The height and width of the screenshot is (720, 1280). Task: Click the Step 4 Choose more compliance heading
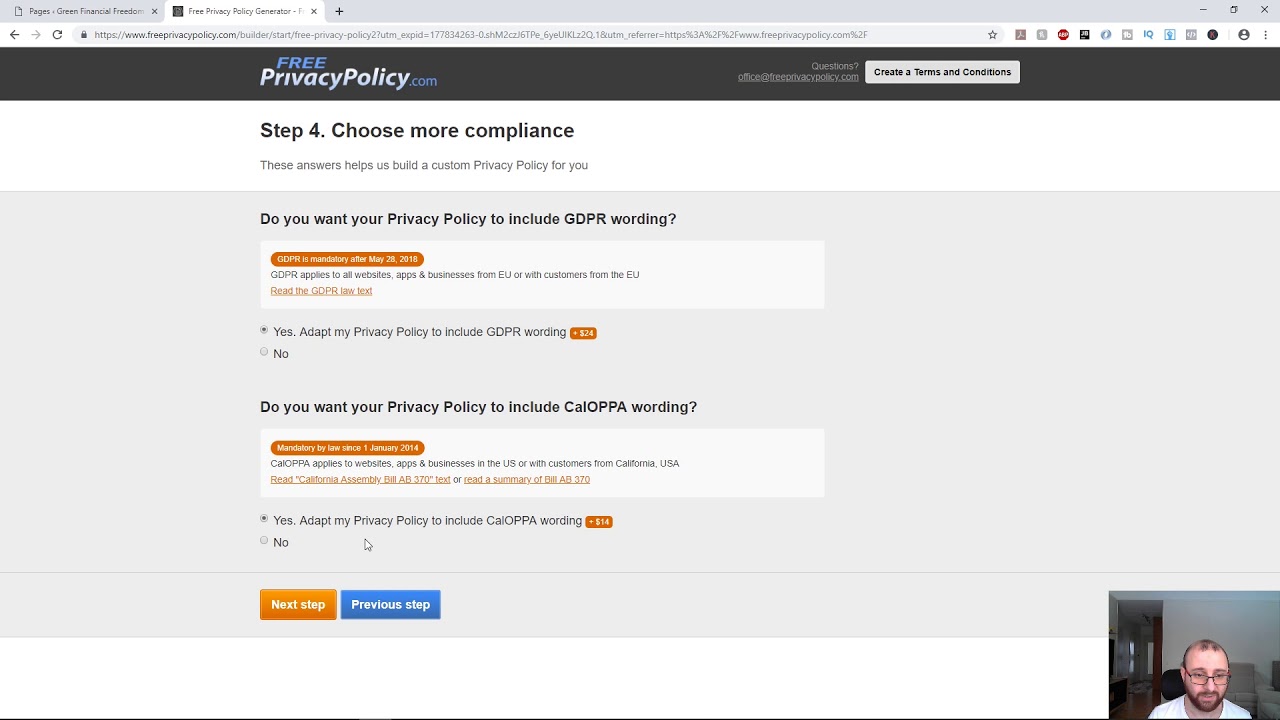[x=417, y=131]
